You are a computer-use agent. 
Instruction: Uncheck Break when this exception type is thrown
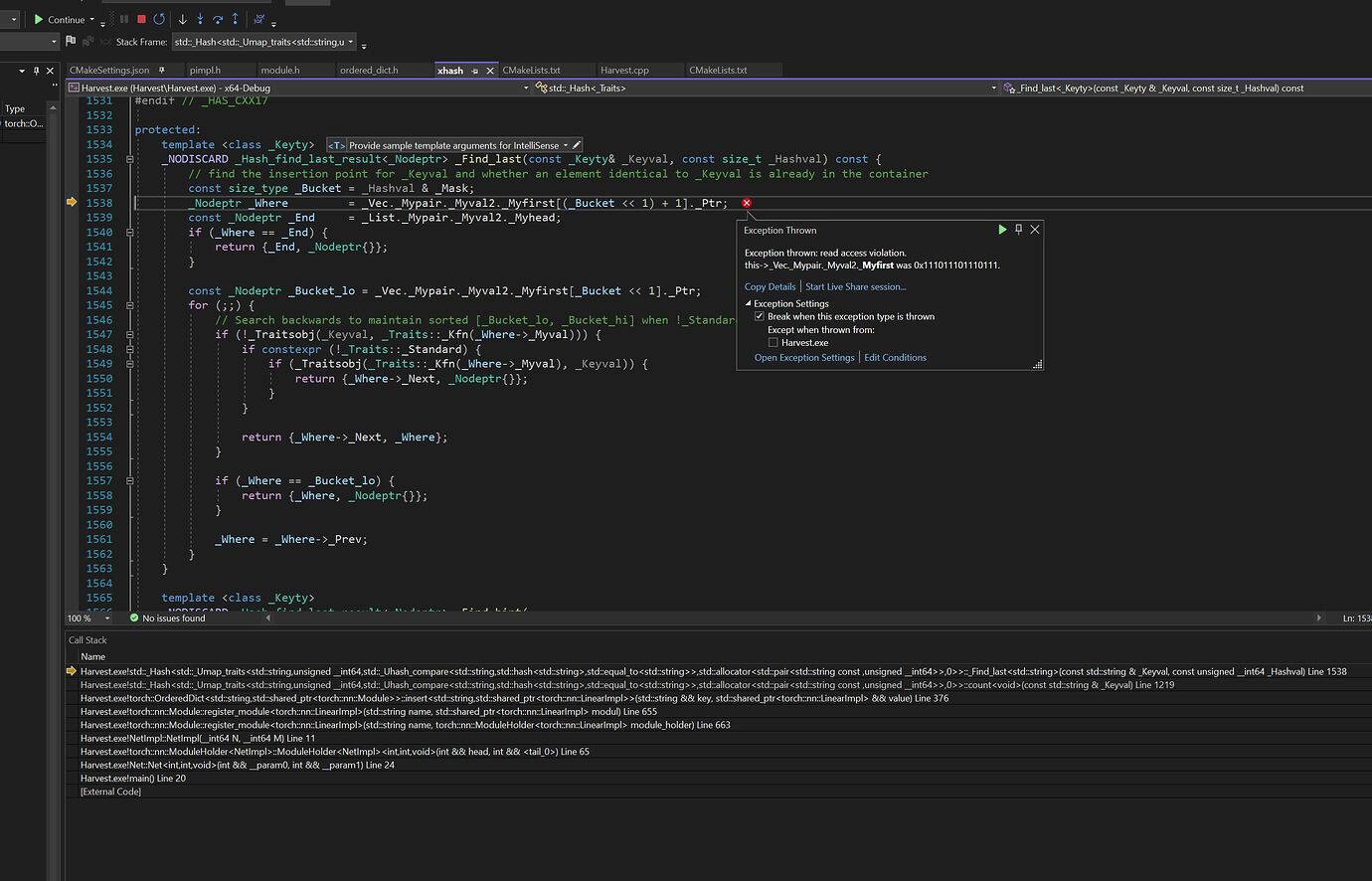(760, 316)
